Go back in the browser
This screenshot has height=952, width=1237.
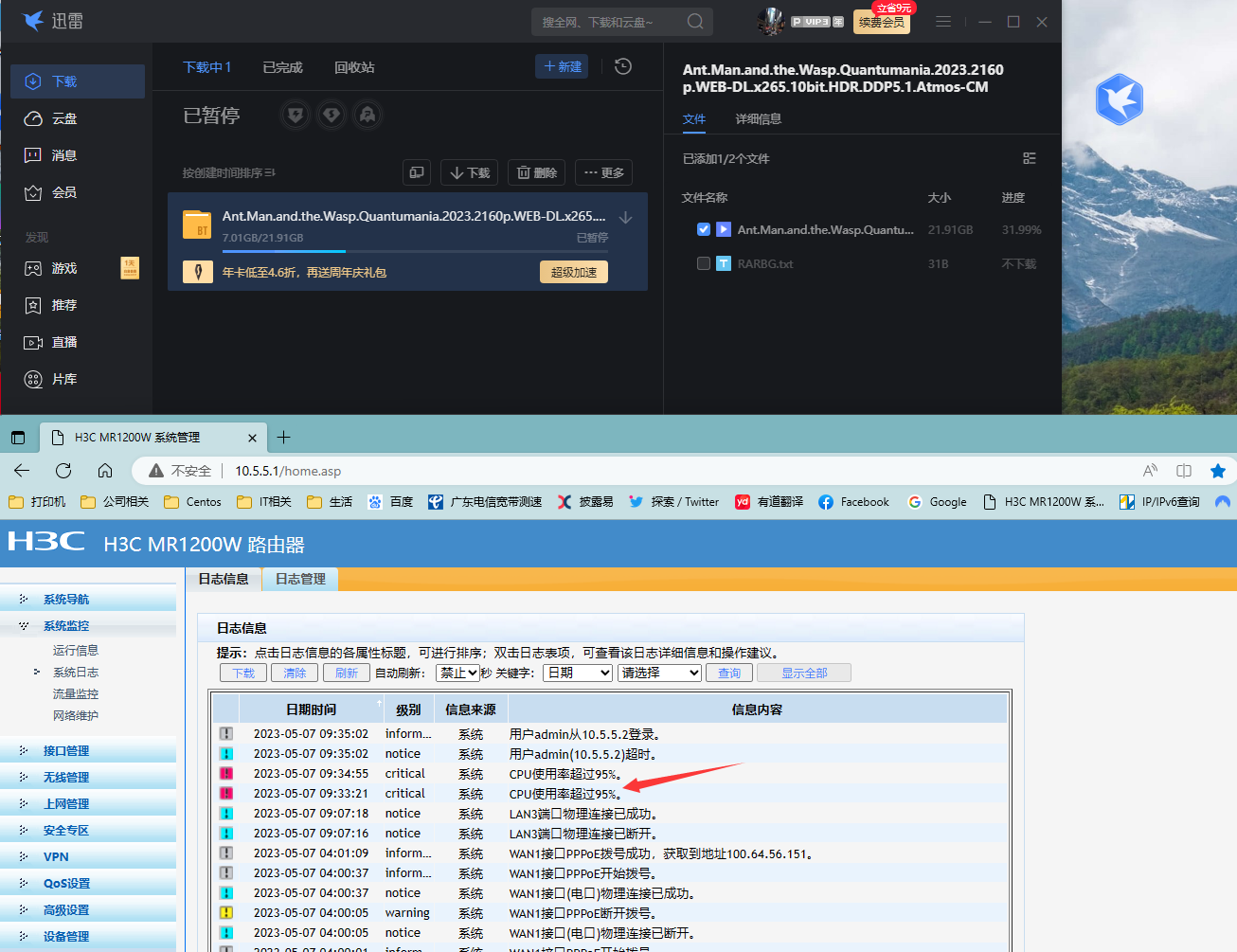click(x=22, y=471)
